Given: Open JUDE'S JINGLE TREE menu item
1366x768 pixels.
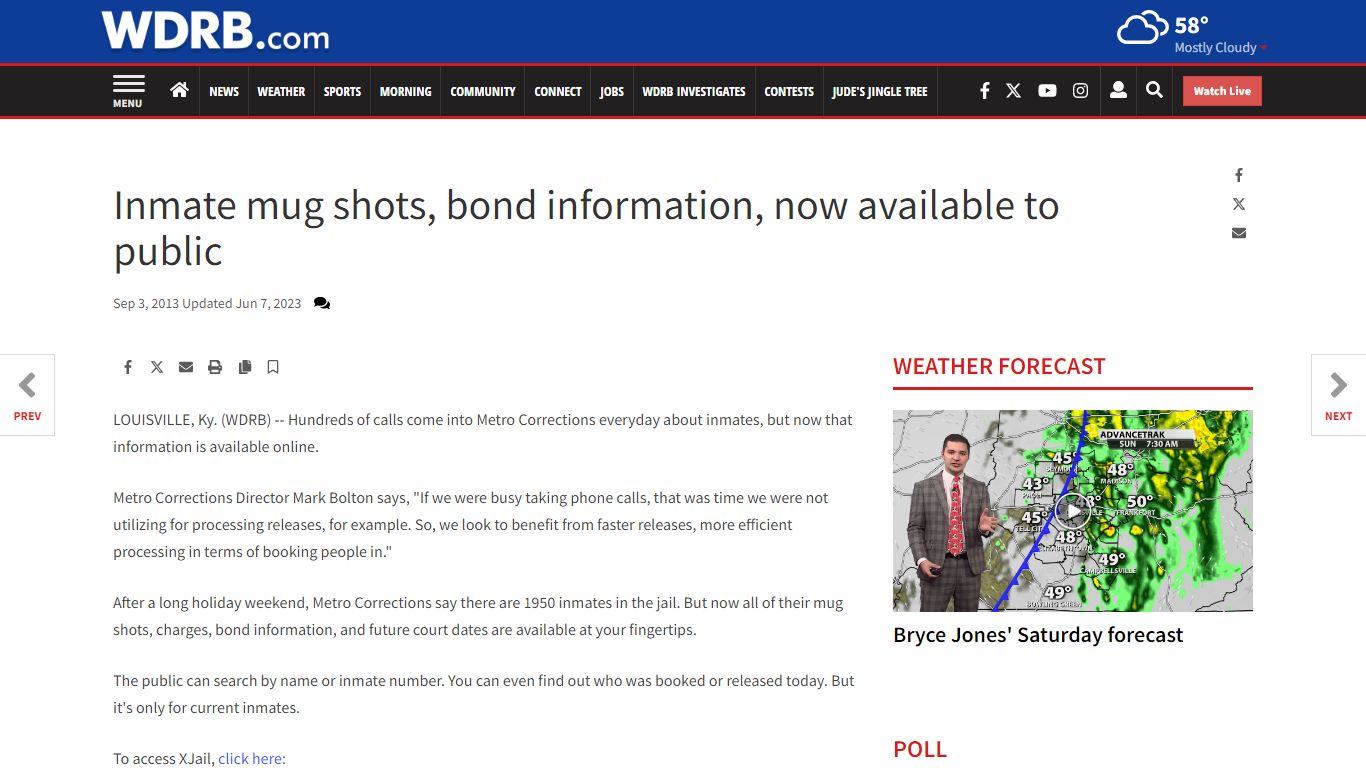Looking at the screenshot, I should click(x=880, y=91).
